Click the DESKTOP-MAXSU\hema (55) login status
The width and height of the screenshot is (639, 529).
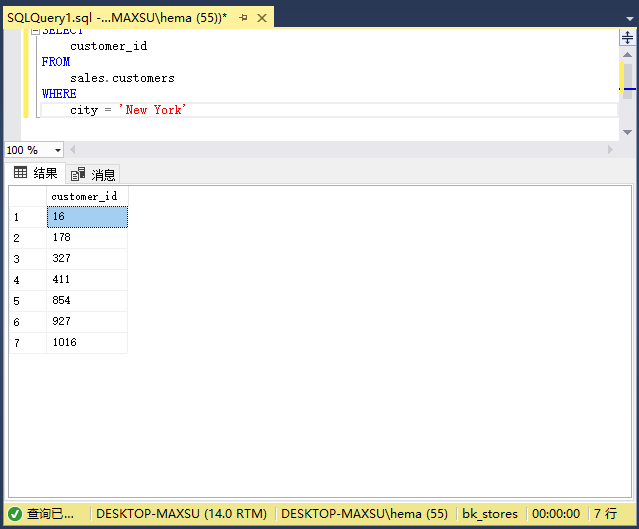point(364,514)
